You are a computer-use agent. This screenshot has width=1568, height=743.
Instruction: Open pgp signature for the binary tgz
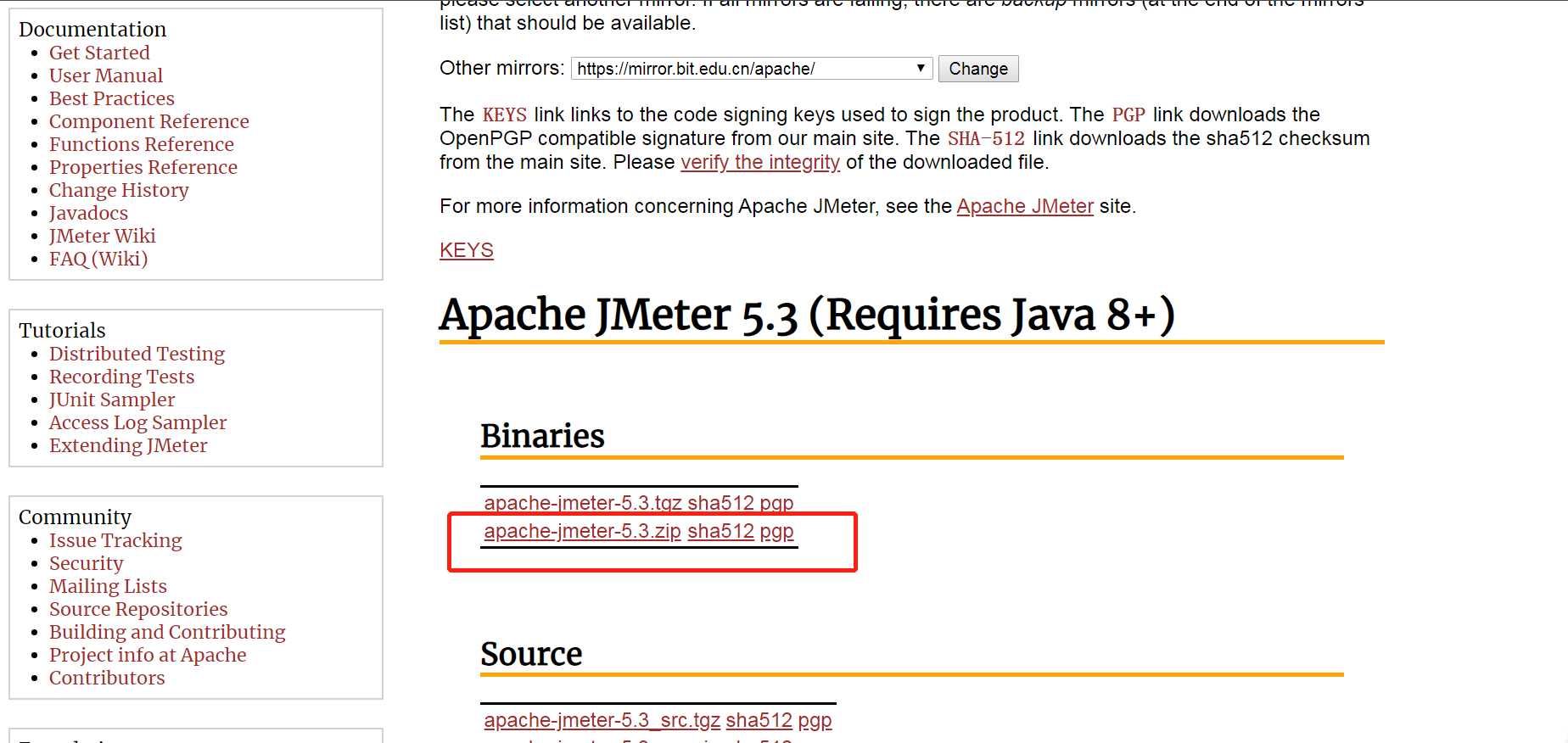(776, 503)
